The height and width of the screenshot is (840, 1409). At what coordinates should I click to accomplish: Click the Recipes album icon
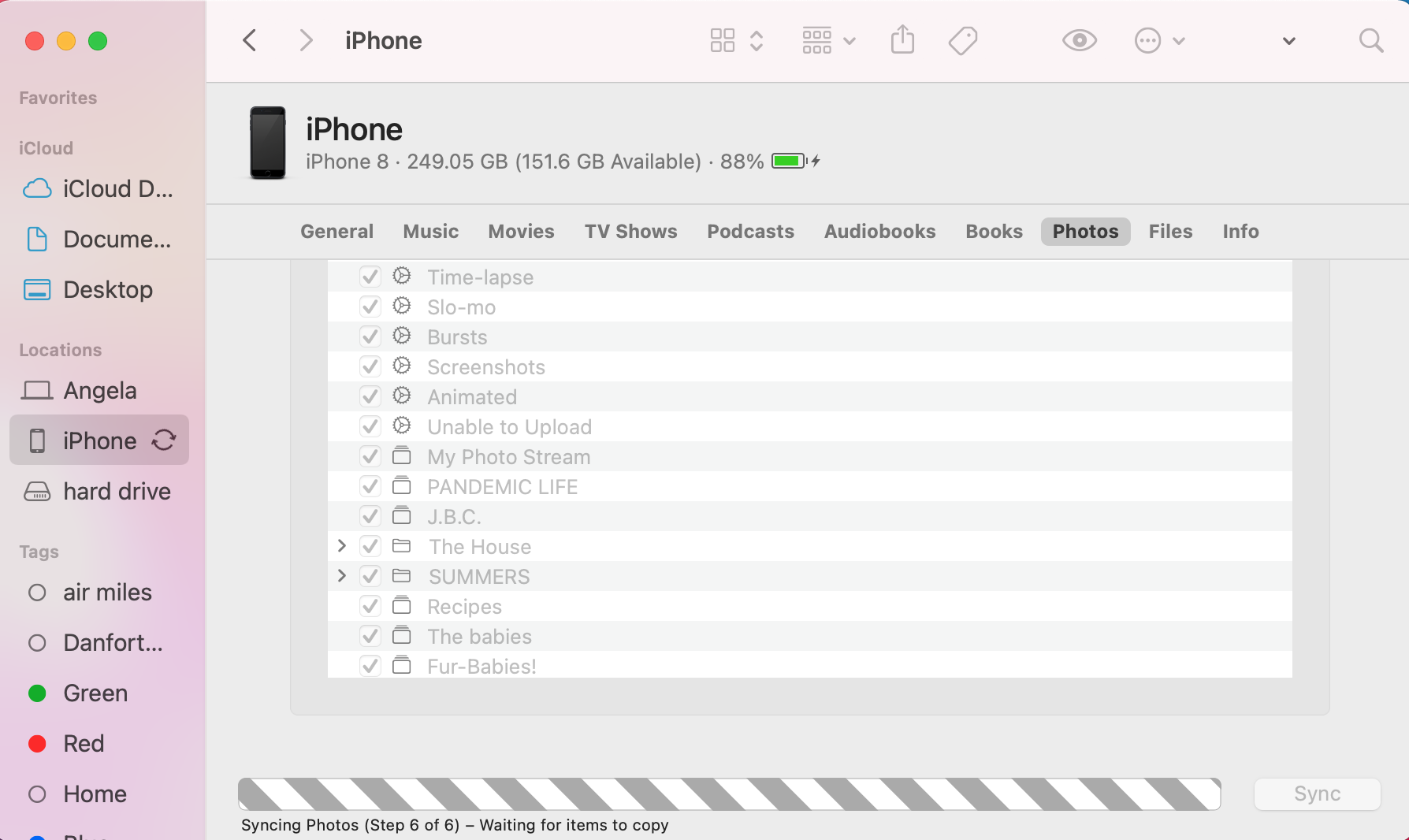[x=402, y=605]
